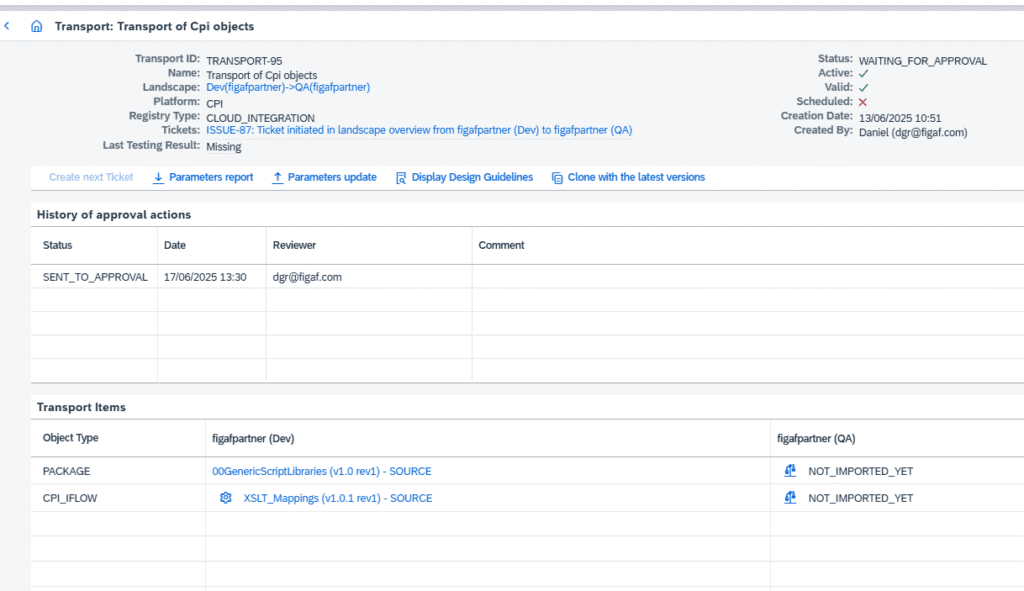The height and width of the screenshot is (591, 1024).
Task: Click the compare icon in PACKAGE row
Action: pos(790,471)
